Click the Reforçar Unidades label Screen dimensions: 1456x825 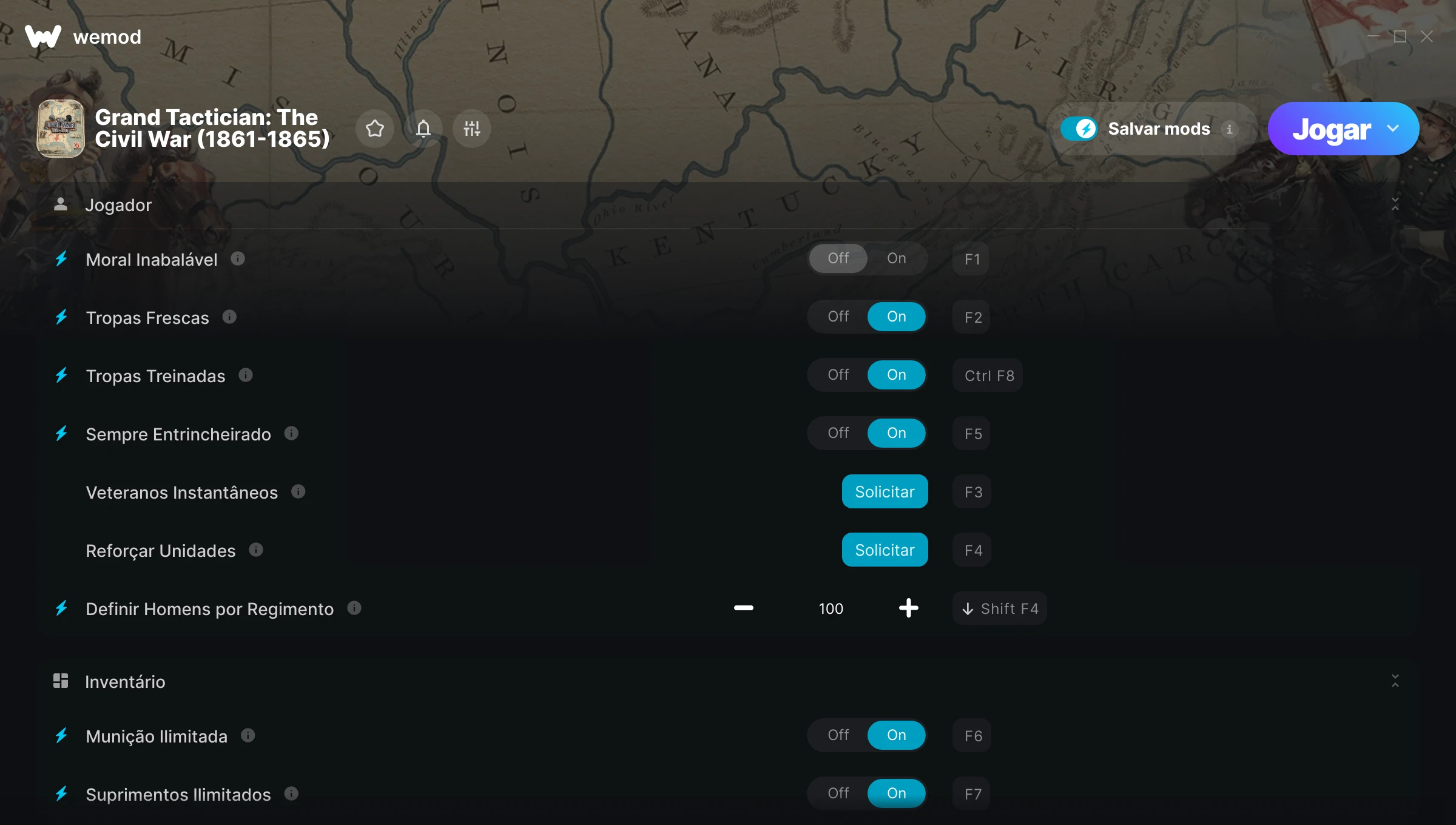point(161,550)
